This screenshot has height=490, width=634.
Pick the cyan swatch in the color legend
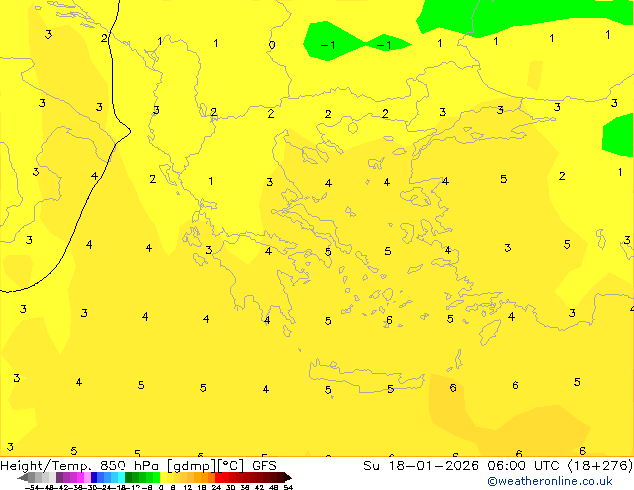pos(121,477)
